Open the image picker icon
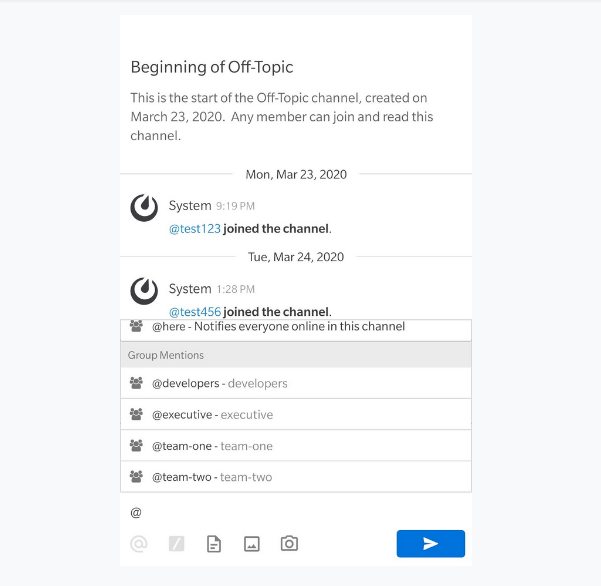 [x=251, y=543]
